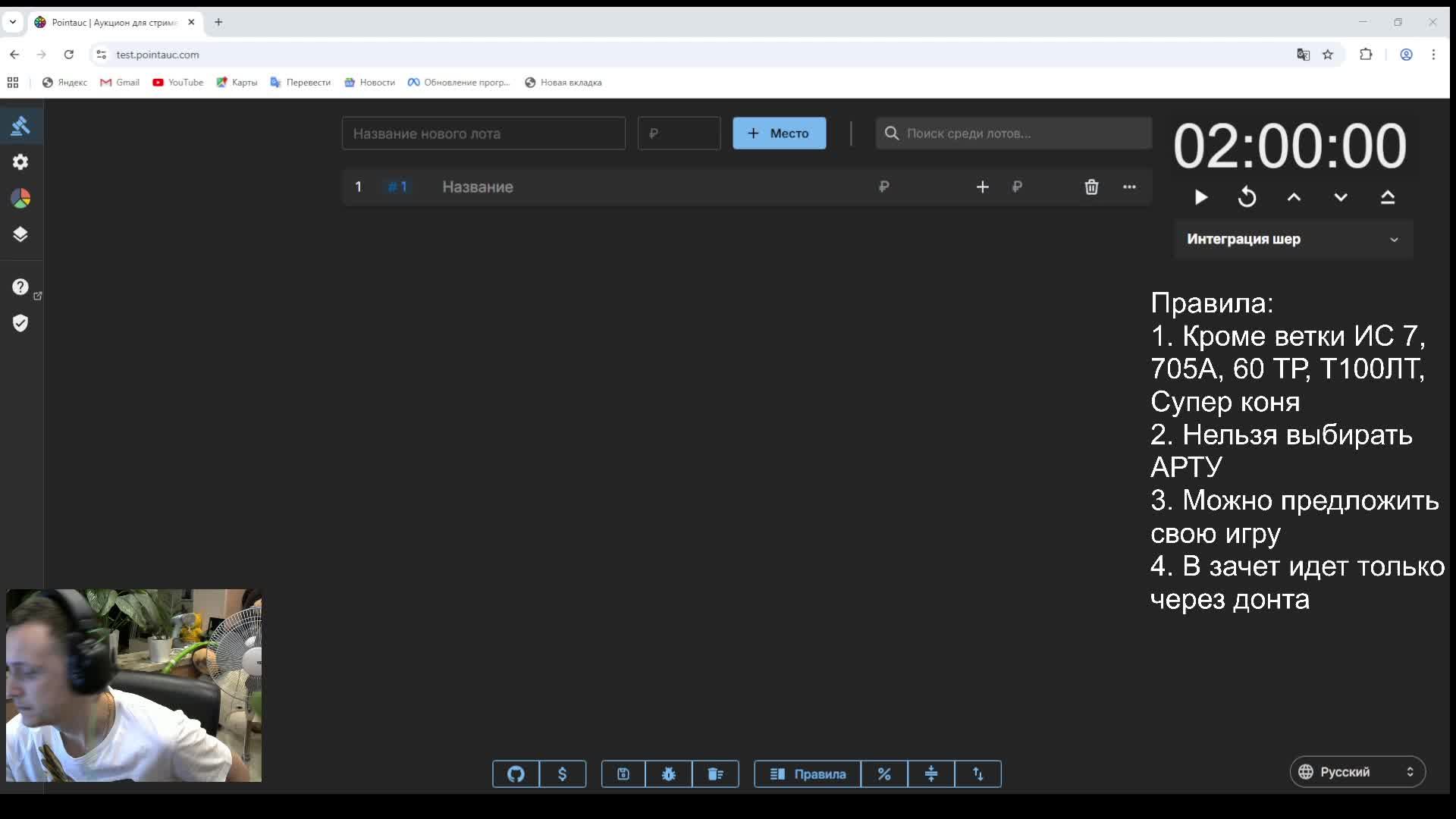1456x819 pixels.
Task: Open the color wheel in the sidebar
Action: pyautogui.click(x=20, y=199)
